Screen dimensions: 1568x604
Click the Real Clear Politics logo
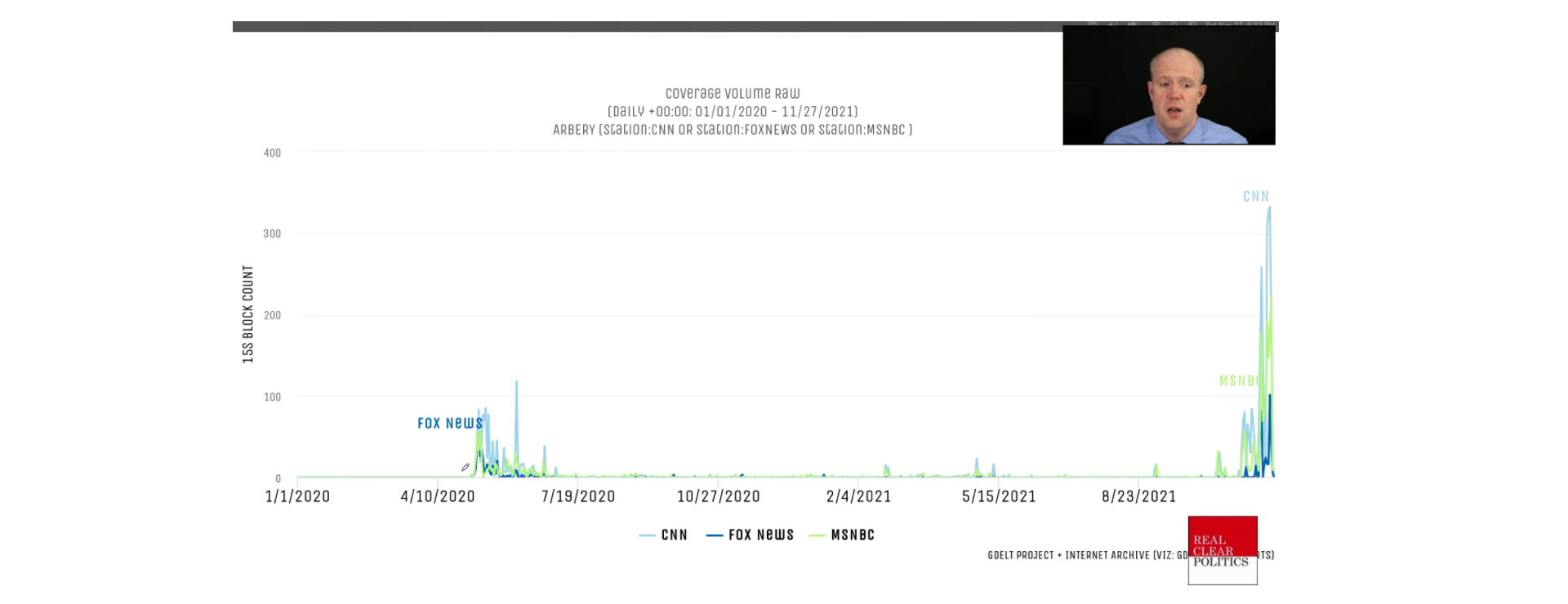click(x=1223, y=550)
